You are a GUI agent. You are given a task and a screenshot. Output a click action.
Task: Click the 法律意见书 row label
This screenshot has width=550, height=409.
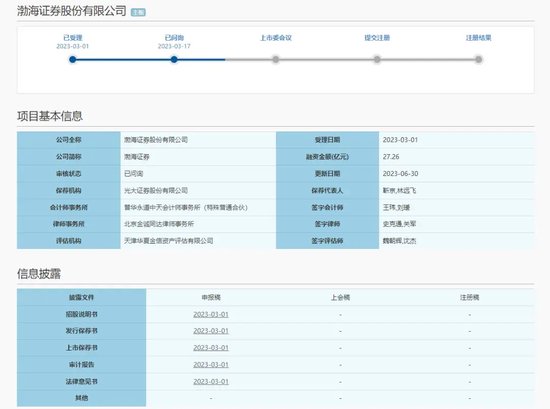pos(81,381)
